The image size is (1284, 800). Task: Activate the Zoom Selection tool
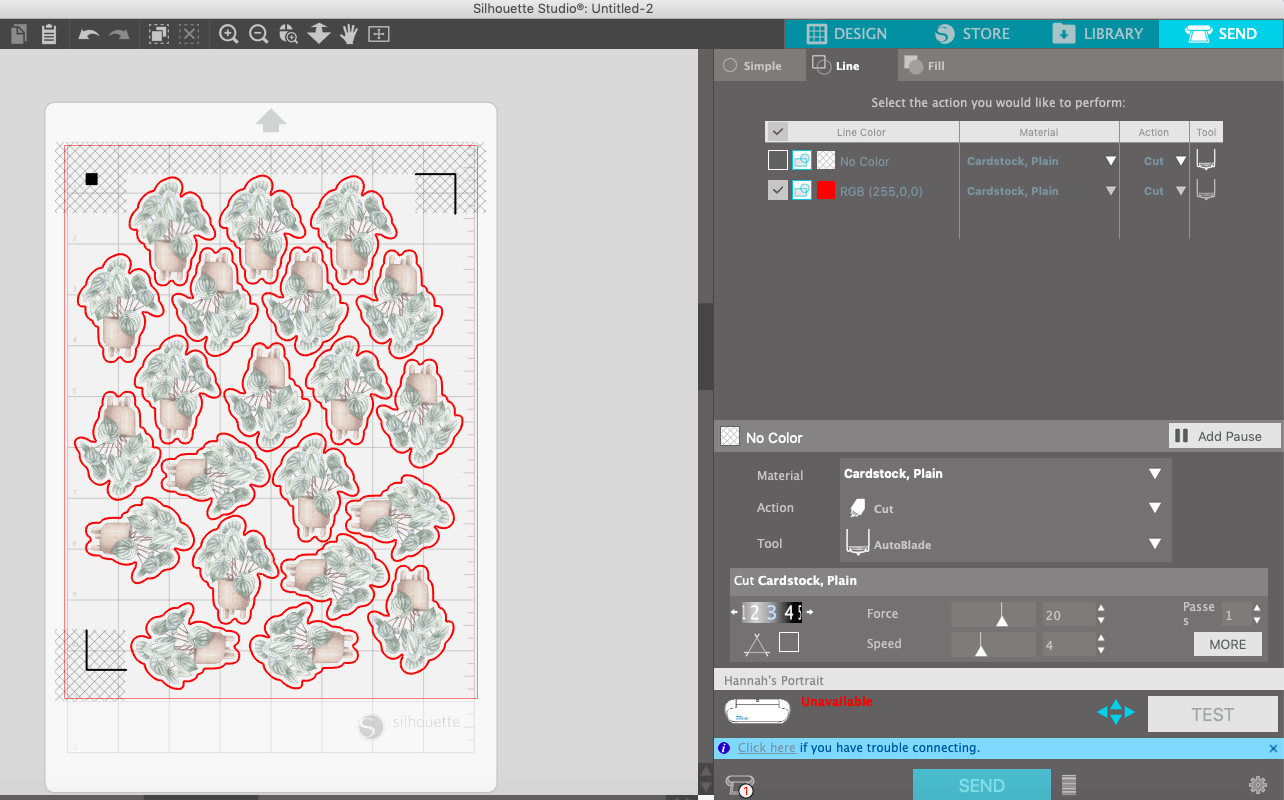click(x=289, y=34)
